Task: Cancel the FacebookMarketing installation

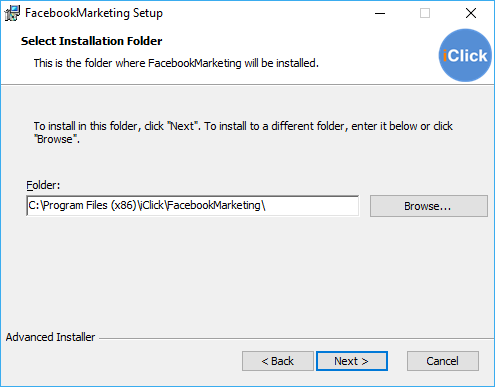Action: tap(443, 361)
